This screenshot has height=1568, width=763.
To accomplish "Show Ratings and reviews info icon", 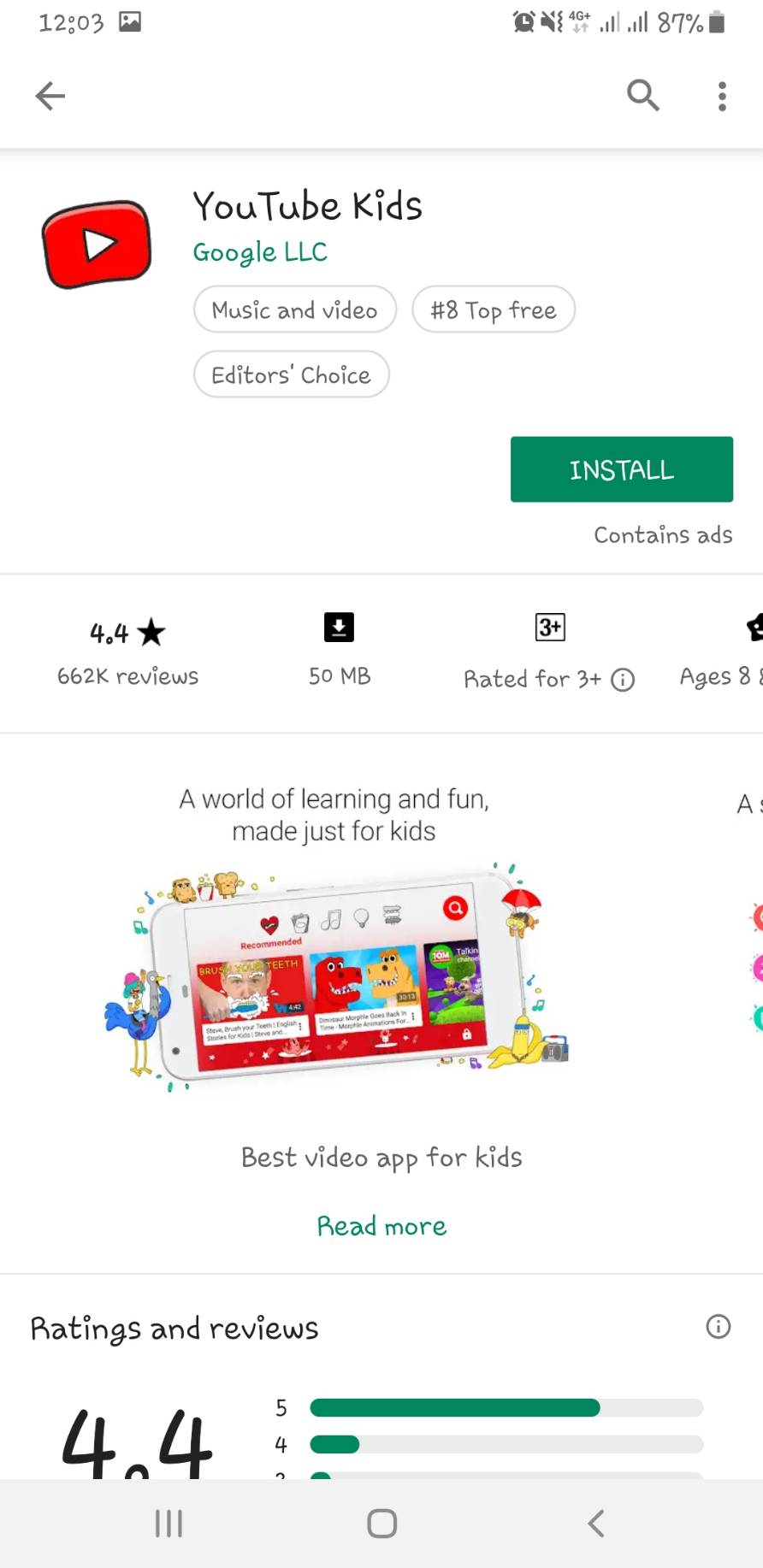I will click(718, 1327).
